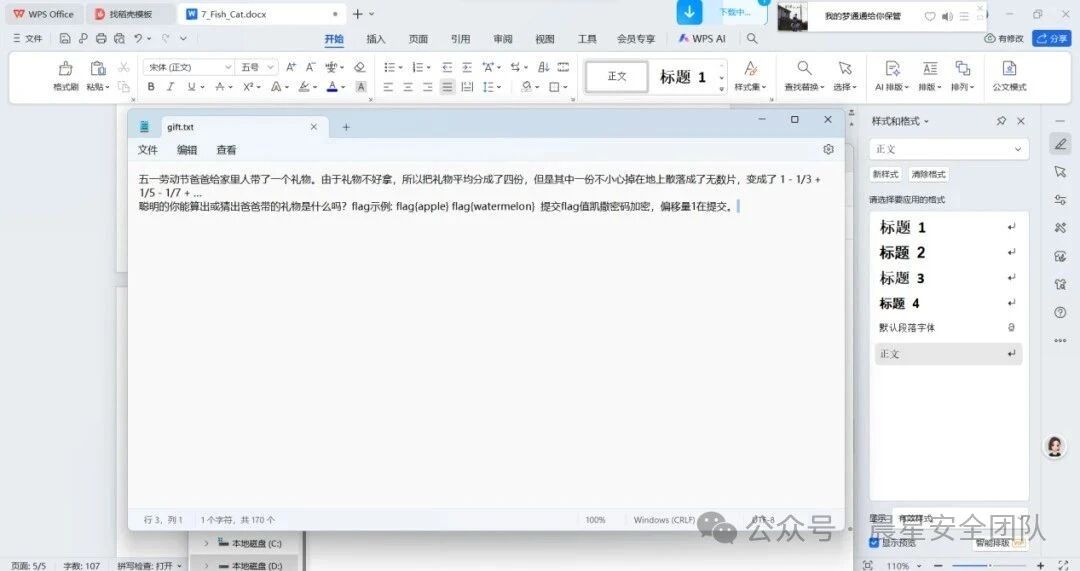Switch to the 插入 ribbon tab
Screen dimensions: 1080x571
point(376,39)
